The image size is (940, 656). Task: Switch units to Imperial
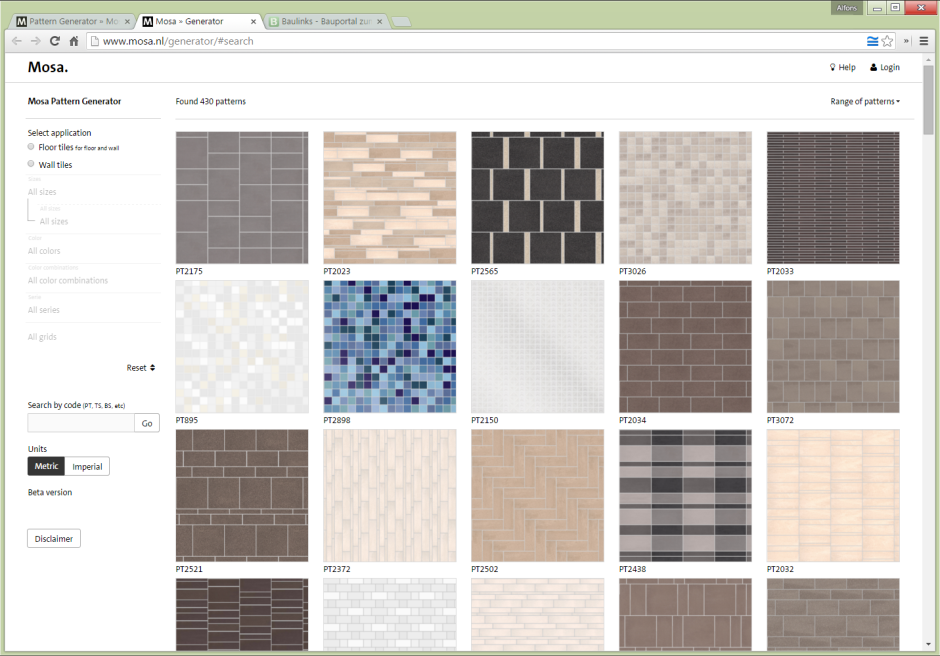87,466
